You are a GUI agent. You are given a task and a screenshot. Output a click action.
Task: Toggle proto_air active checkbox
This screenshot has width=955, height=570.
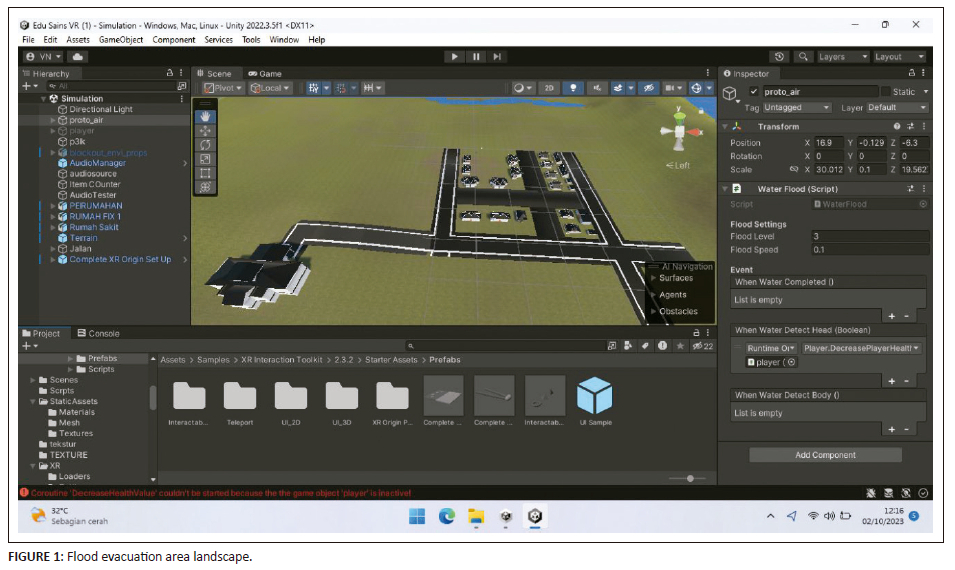tap(754, 91)
